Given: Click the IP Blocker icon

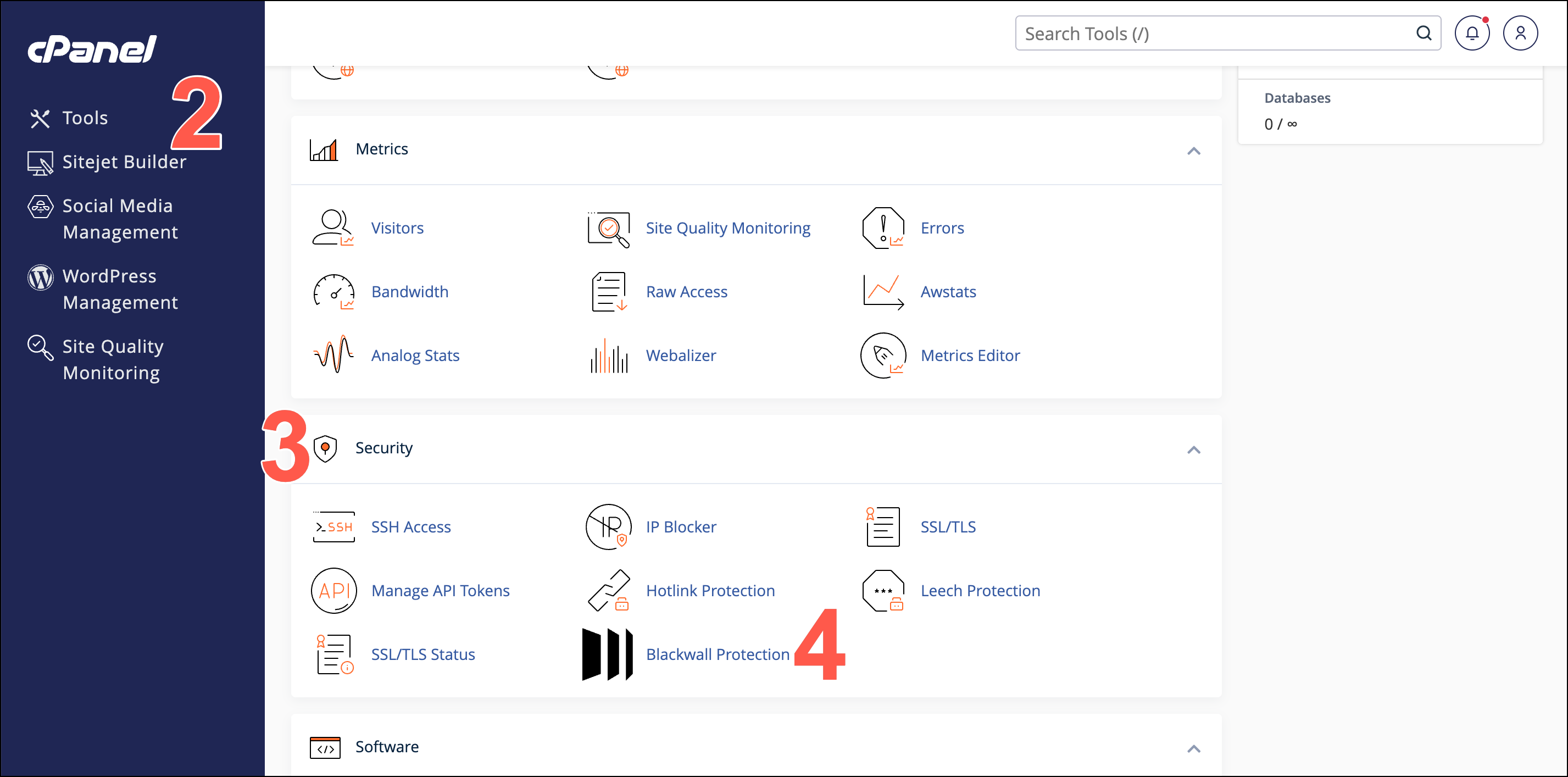Looking at the screenshot, I should pos(608,527).
